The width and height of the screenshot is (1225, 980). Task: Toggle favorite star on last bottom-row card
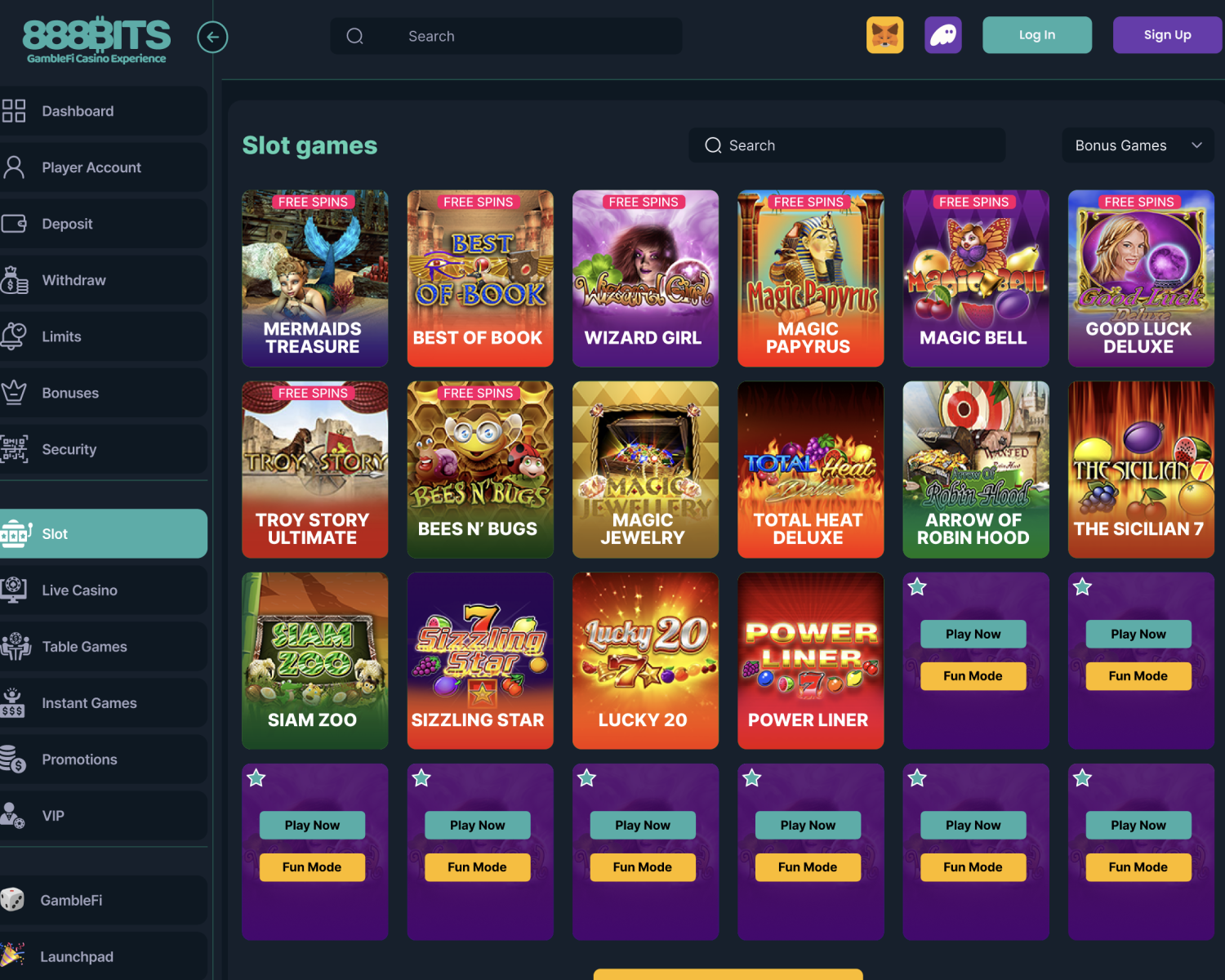pyautogui.click(x=1083, y=778)
